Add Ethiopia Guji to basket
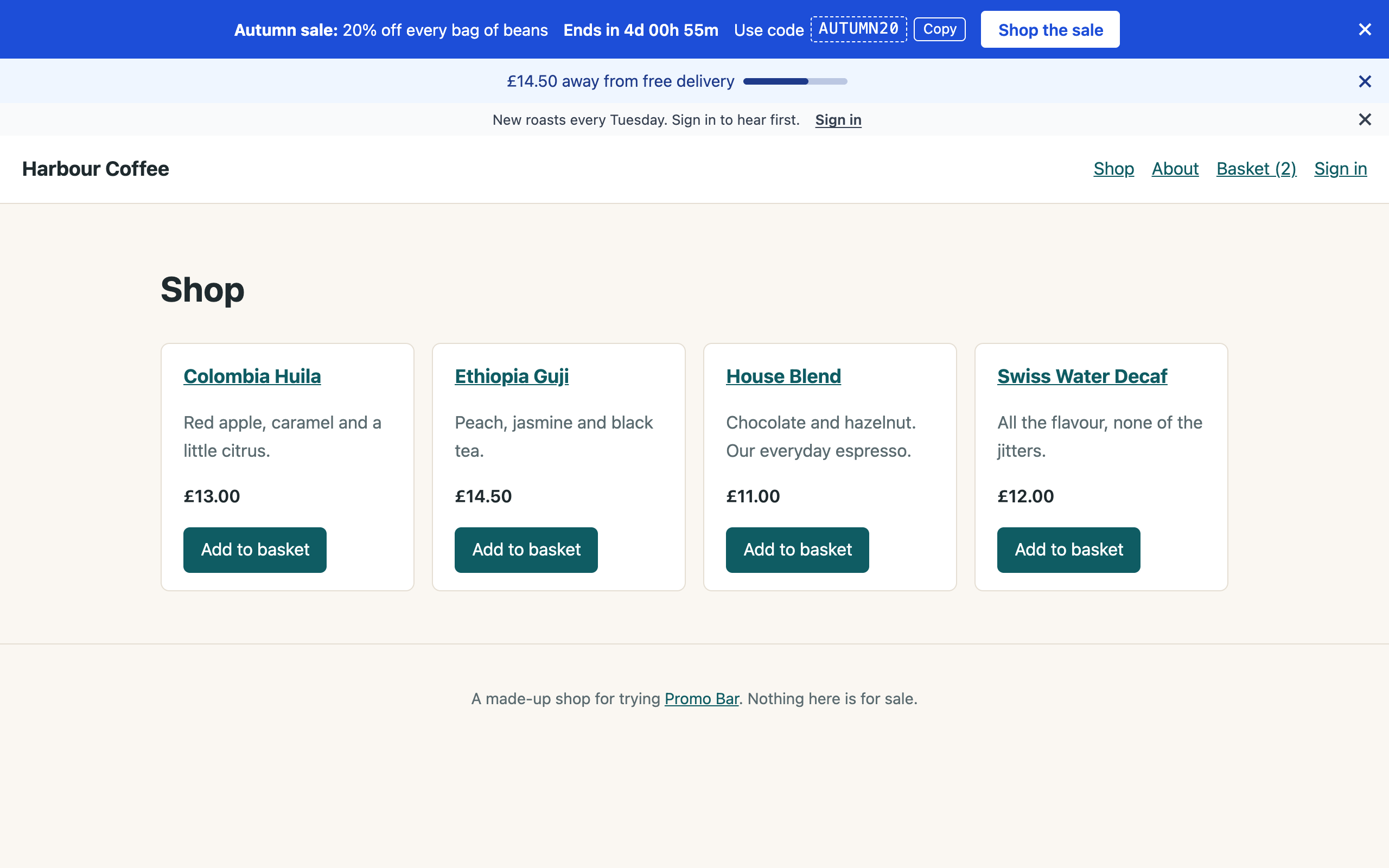 (526, 550)
